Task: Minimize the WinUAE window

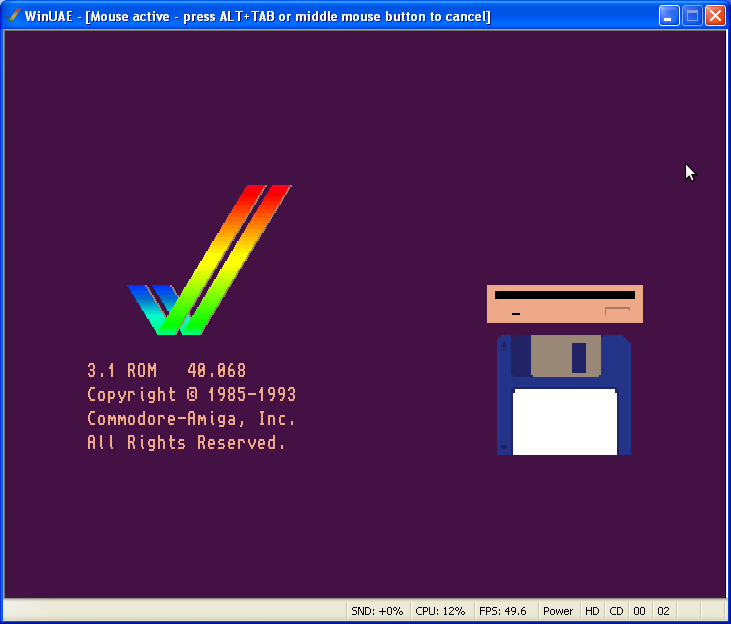Action: click(x=669, y=16)
